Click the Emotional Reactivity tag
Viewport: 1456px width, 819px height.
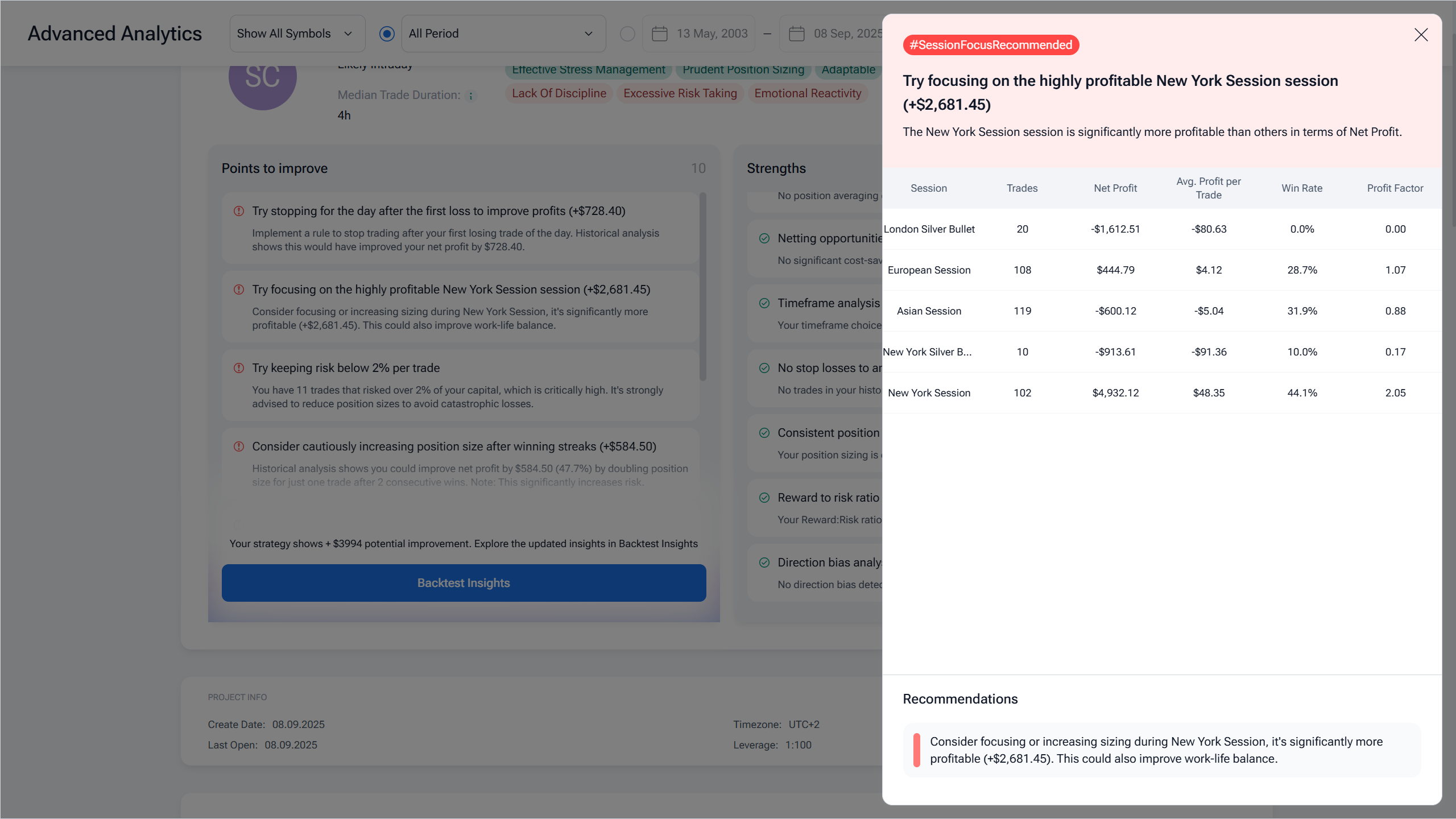coord(808,93)
